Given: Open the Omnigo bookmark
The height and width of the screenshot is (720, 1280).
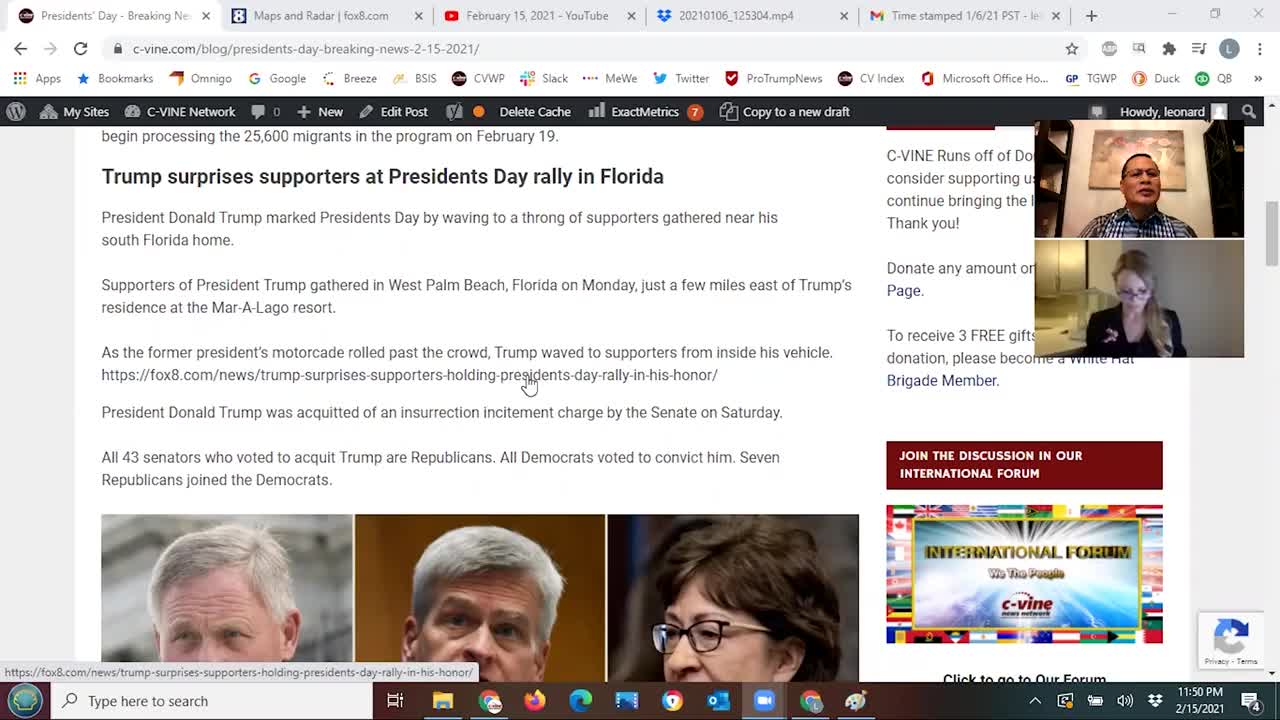Looking at the screenshot, I should click(x=200, y=78).
